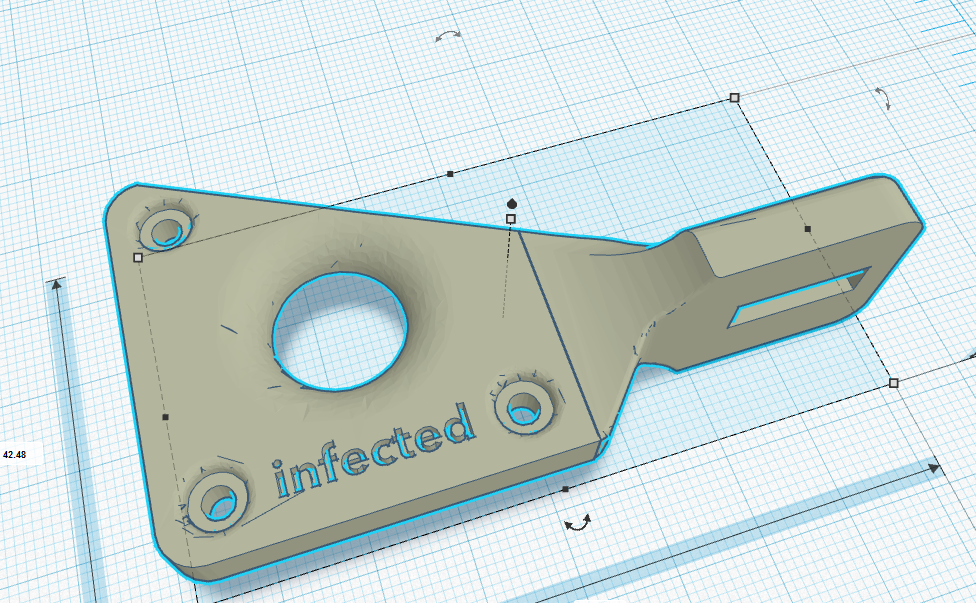
Task: Select the black cone lift handle above model
Action: pyautogui.click(x=512, y=203)
